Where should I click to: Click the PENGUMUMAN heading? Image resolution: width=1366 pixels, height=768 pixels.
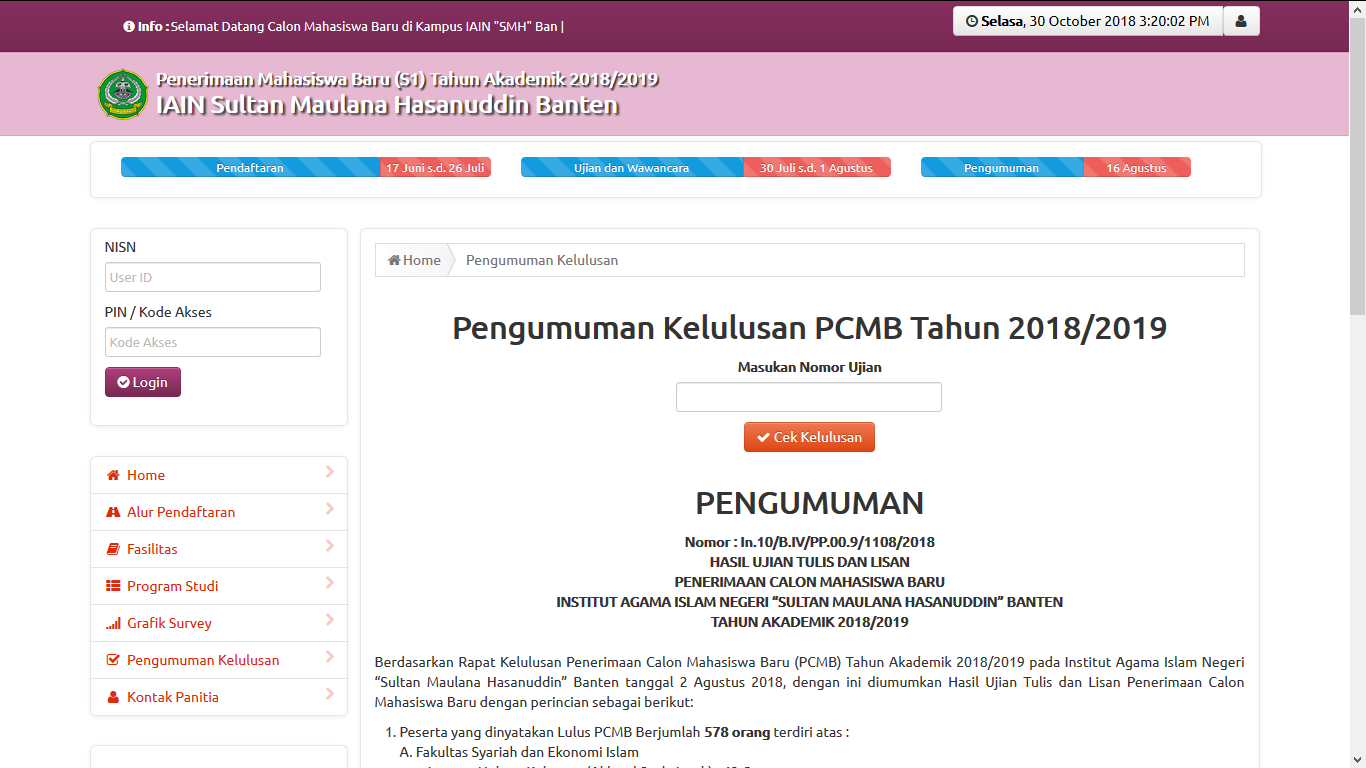coord(809,502)
